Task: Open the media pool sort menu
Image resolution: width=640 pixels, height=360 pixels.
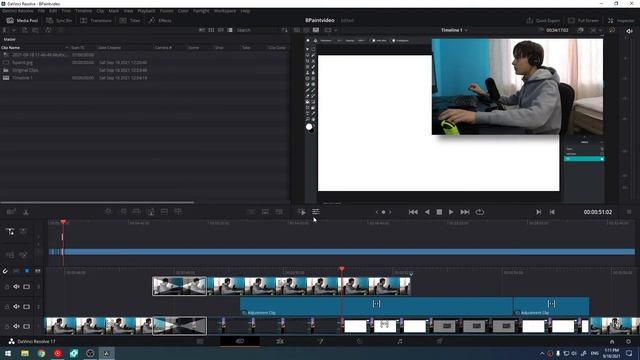Action: click(x=284, y=30)
